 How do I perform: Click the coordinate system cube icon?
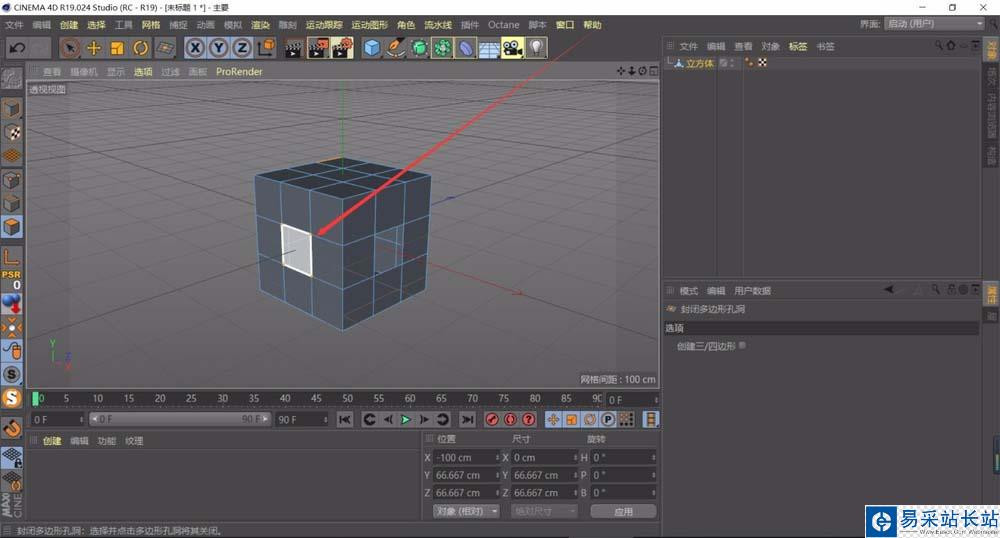click(266, 47)
